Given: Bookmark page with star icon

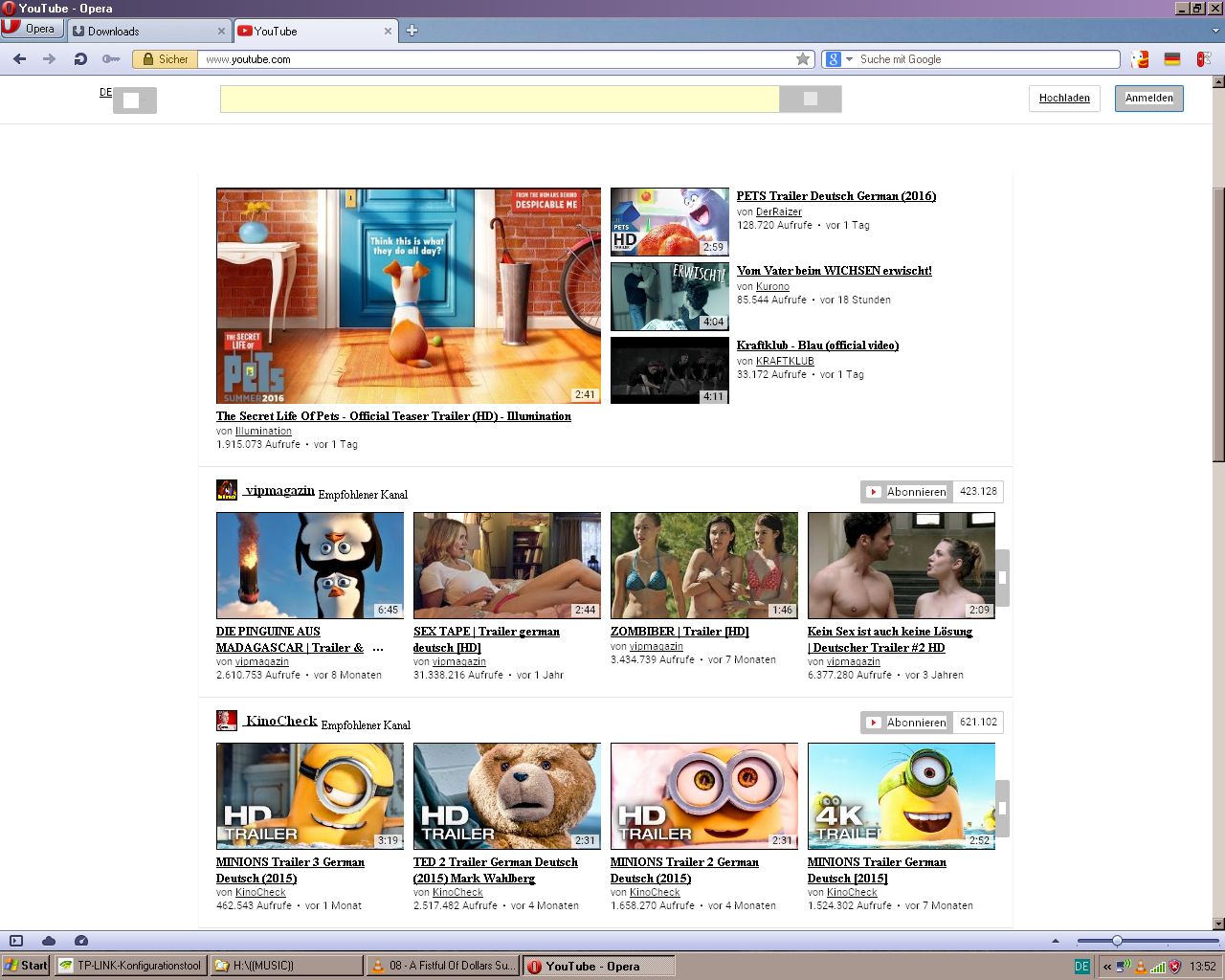Looking at the screenshot, I should tap(803, 59).
